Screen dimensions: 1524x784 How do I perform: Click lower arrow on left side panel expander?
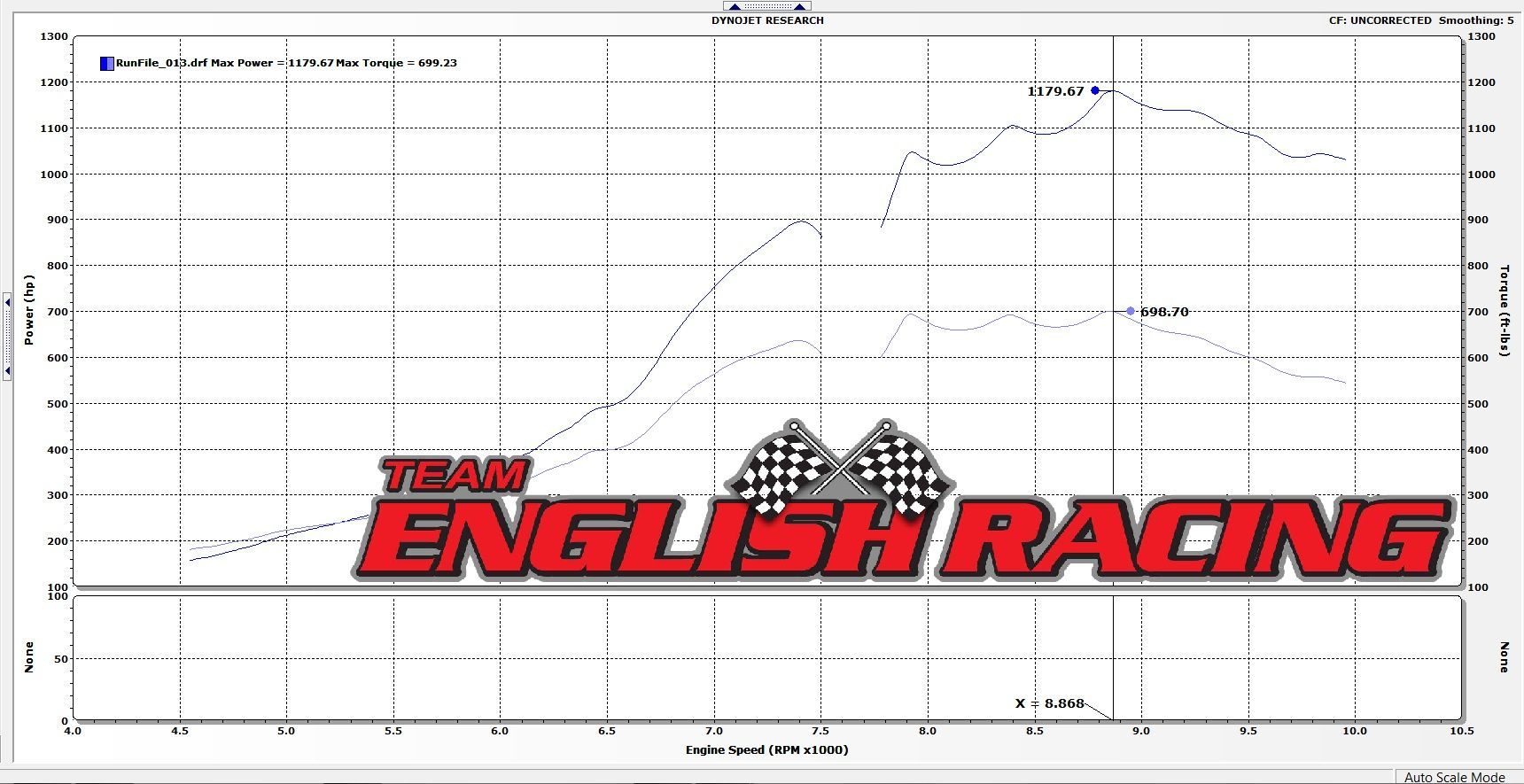coord(7,370)
